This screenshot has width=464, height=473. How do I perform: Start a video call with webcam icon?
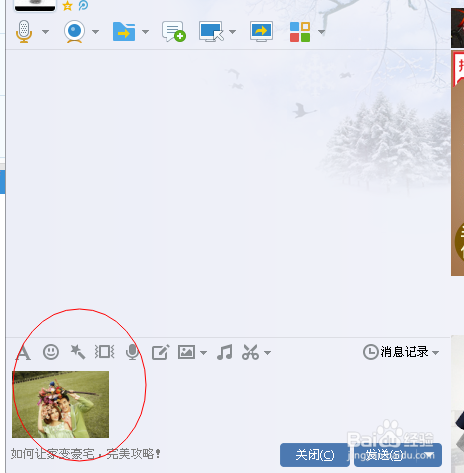74,31
